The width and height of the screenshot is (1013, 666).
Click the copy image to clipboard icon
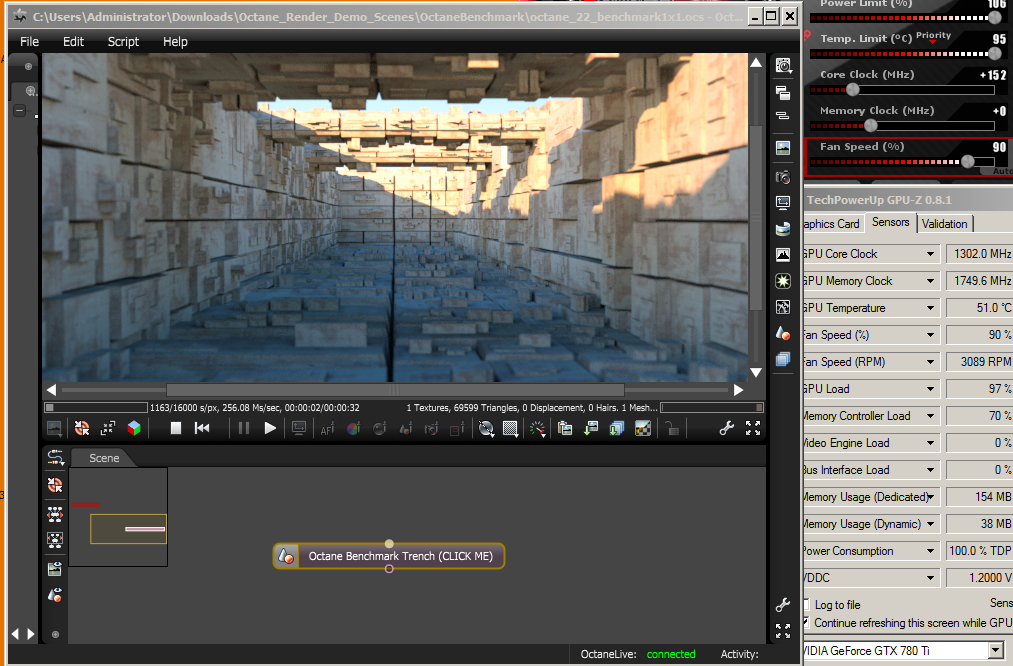[565, 428]
